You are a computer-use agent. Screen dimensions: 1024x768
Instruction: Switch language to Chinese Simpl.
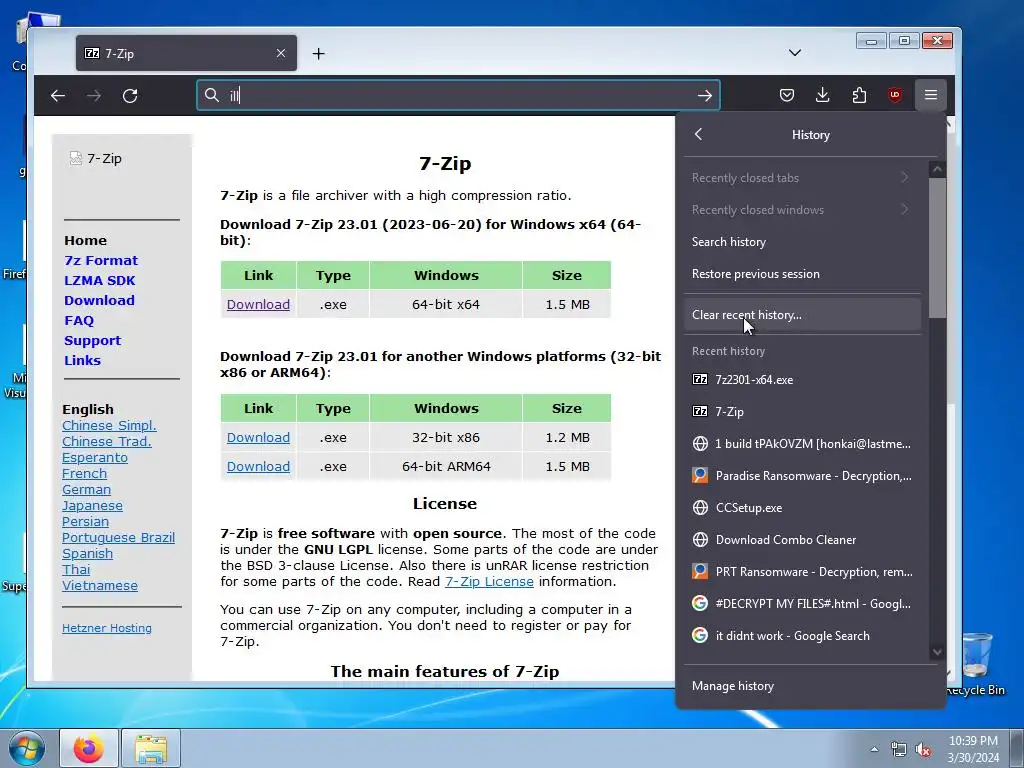click(x=109, y=426)
